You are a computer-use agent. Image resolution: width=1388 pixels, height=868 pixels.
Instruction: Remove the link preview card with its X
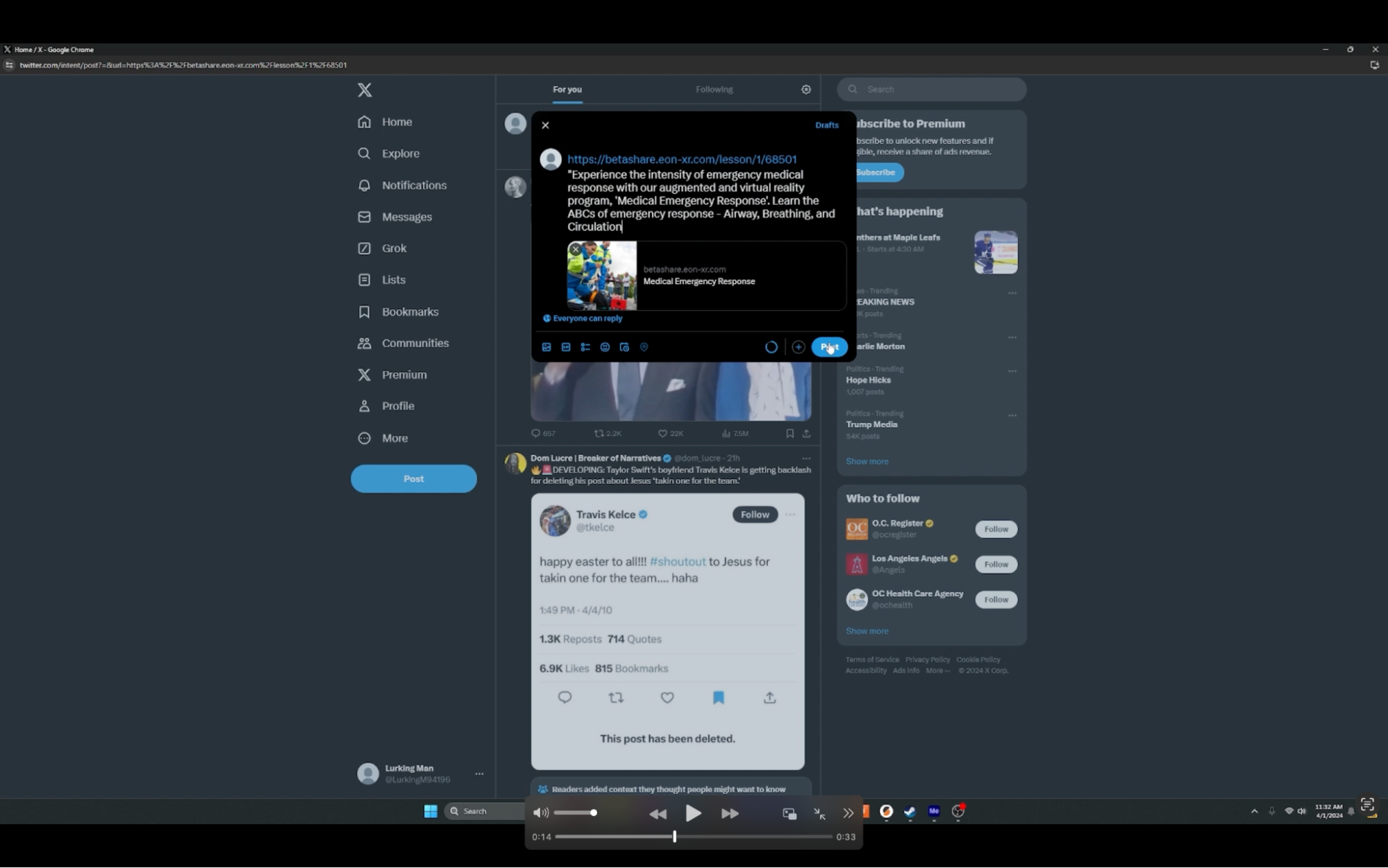pyautogui.click(x=576, y=249)
